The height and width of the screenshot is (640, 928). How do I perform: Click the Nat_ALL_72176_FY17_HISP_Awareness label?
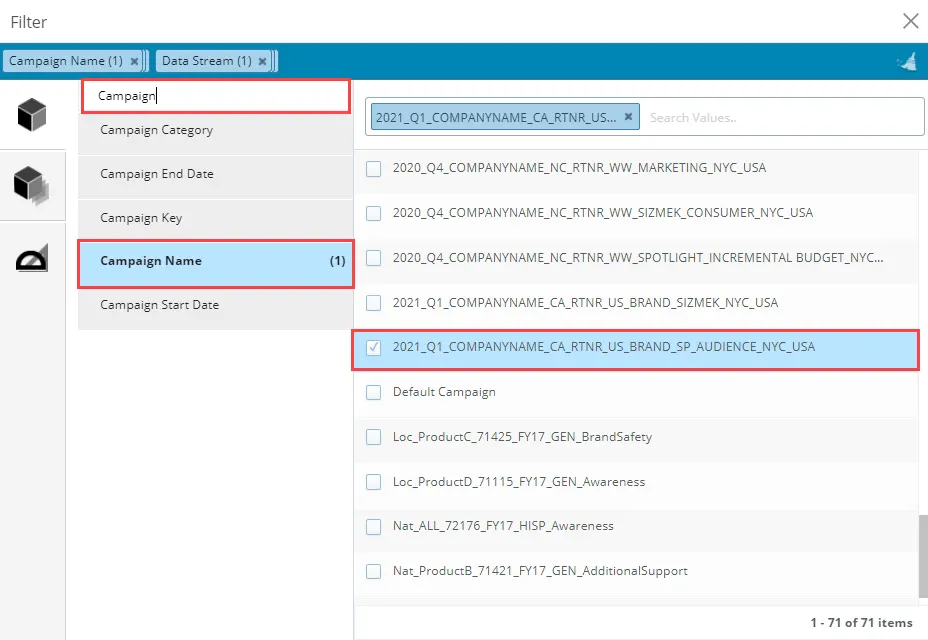coord(503,526)
